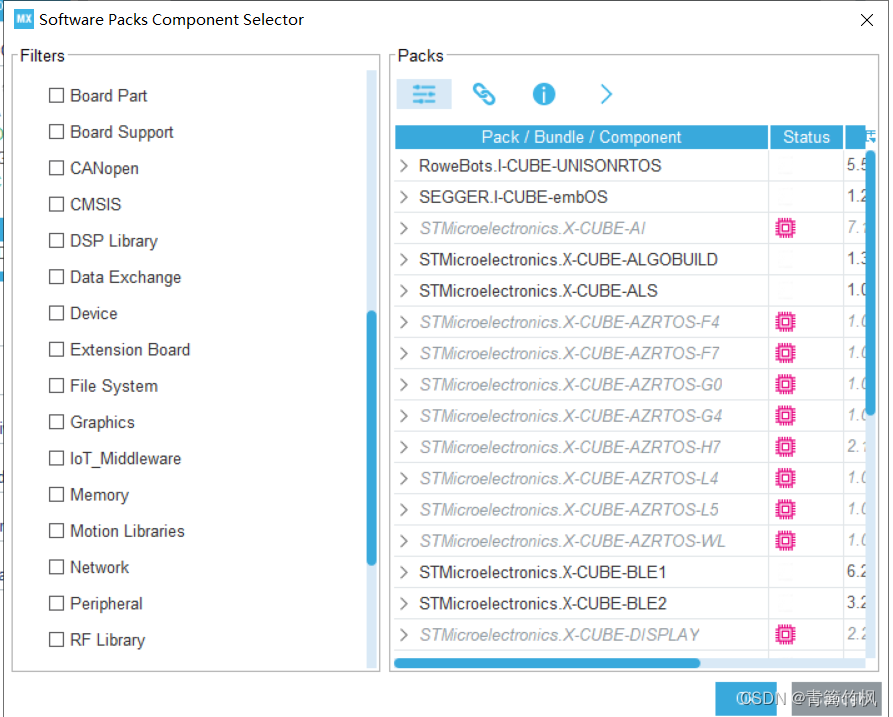Viewport: 893px width, 717px height.
Task: Click status chip icon for X-CUBE-AZRTOS-WL
Action: click(x=785, y=541)
